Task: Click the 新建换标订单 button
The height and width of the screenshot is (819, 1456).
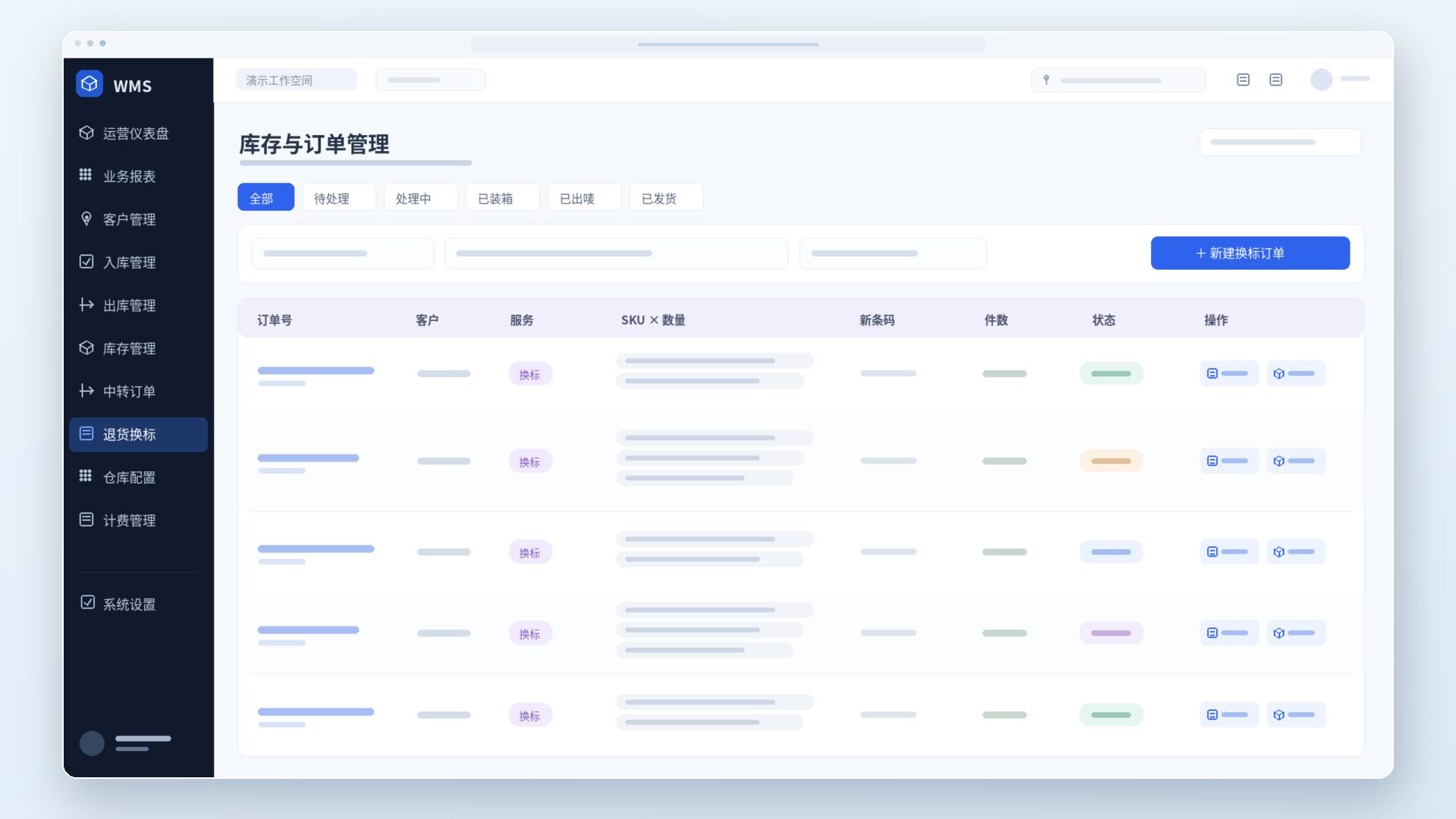Action: coord(1250,253)
